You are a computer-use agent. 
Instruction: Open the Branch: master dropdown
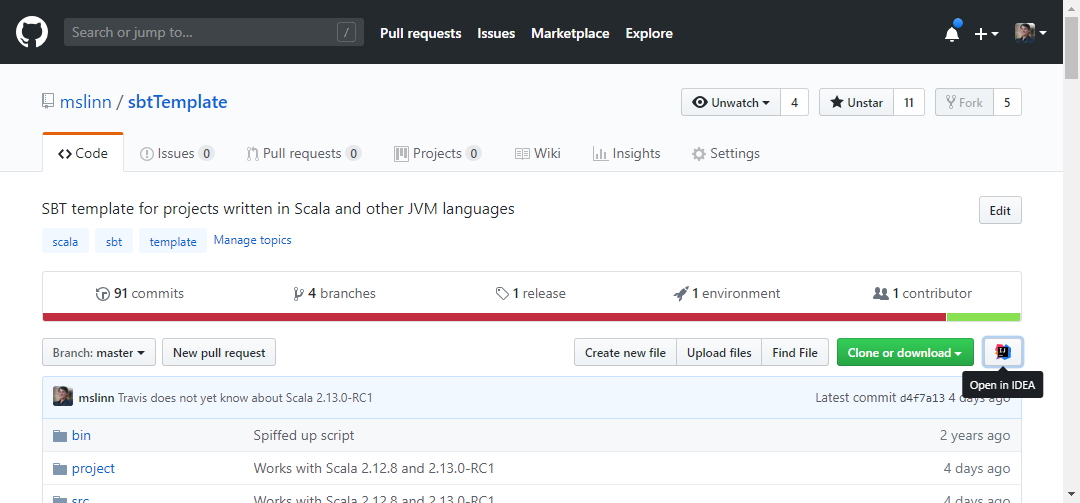click(x=99, y=352)
